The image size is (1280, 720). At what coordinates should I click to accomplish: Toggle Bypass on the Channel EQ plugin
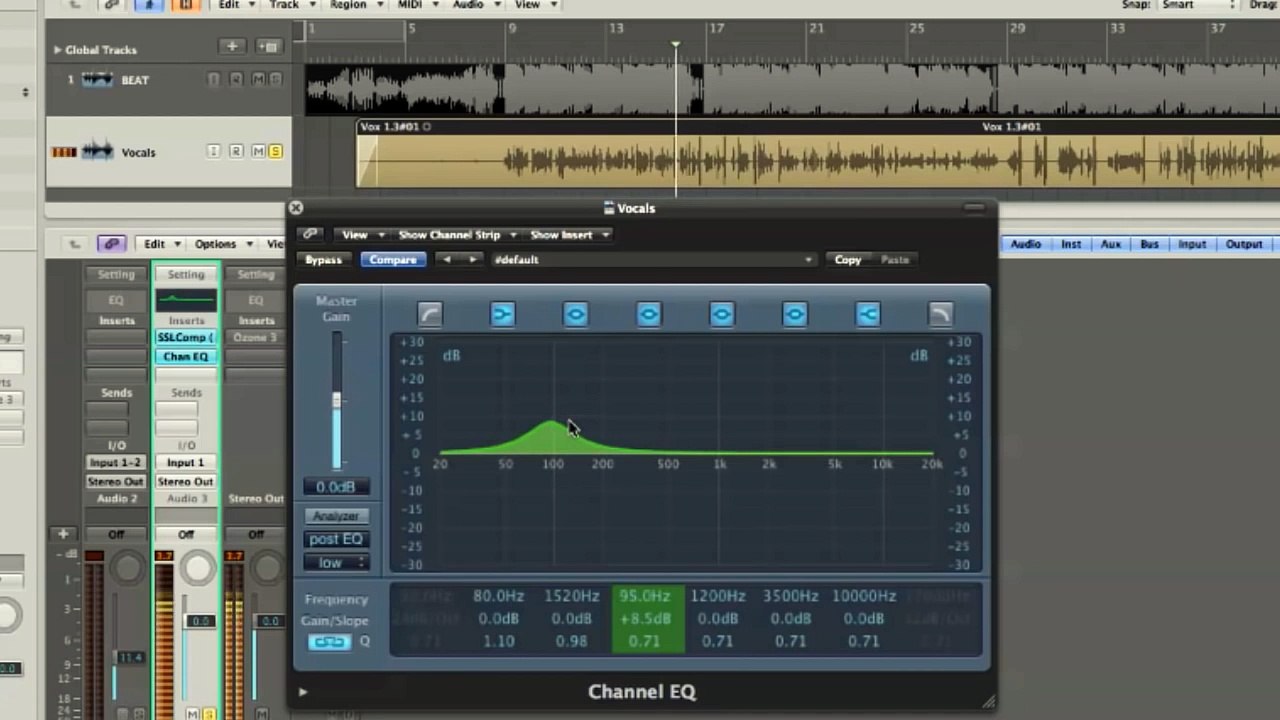[x=323, y=259]
